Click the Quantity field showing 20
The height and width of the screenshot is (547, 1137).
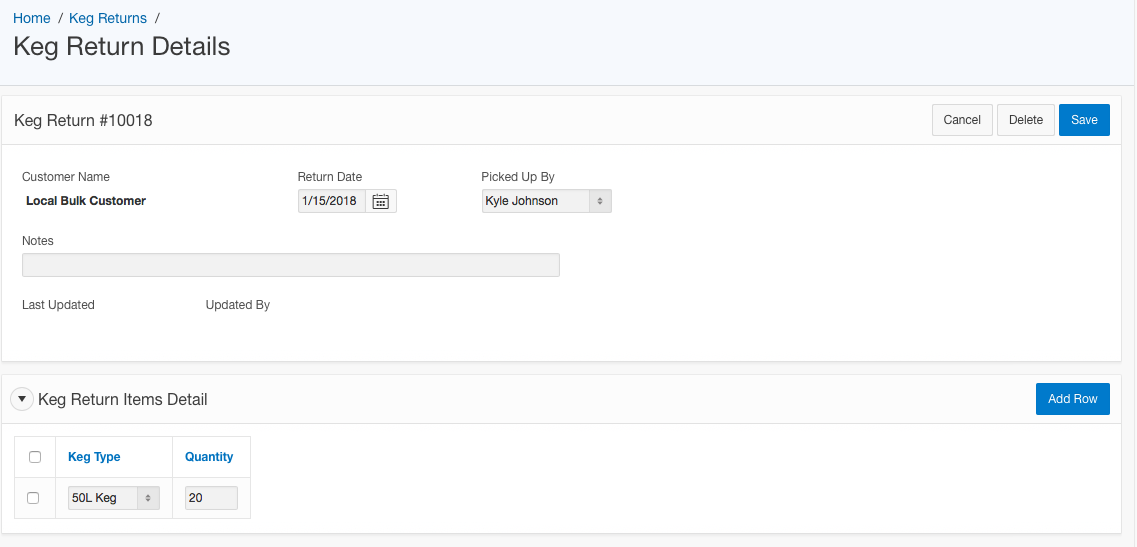point(211,498)
